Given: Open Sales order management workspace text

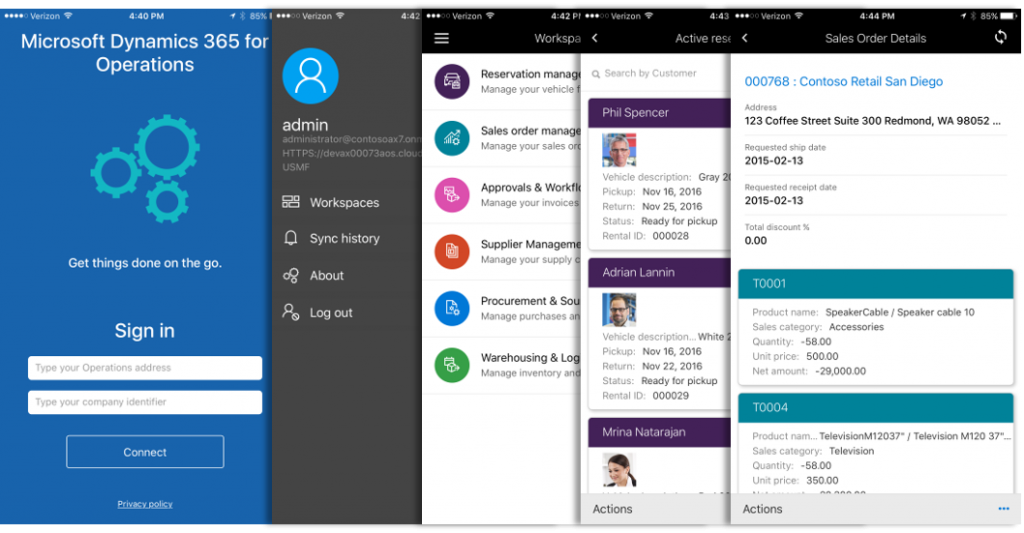Looking at the screenshot, I should (x=530, y=131).
